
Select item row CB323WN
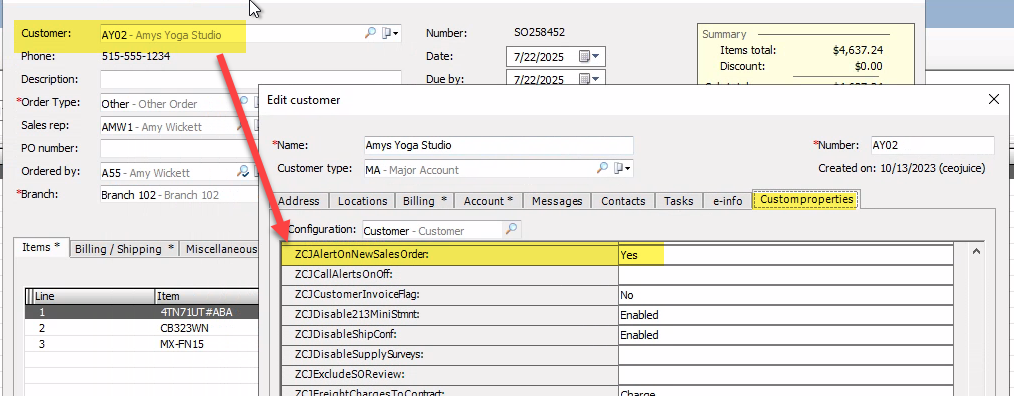142,328
